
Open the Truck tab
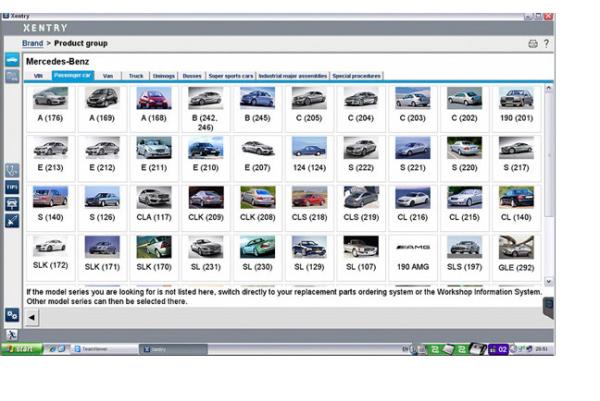coord(136,76)
